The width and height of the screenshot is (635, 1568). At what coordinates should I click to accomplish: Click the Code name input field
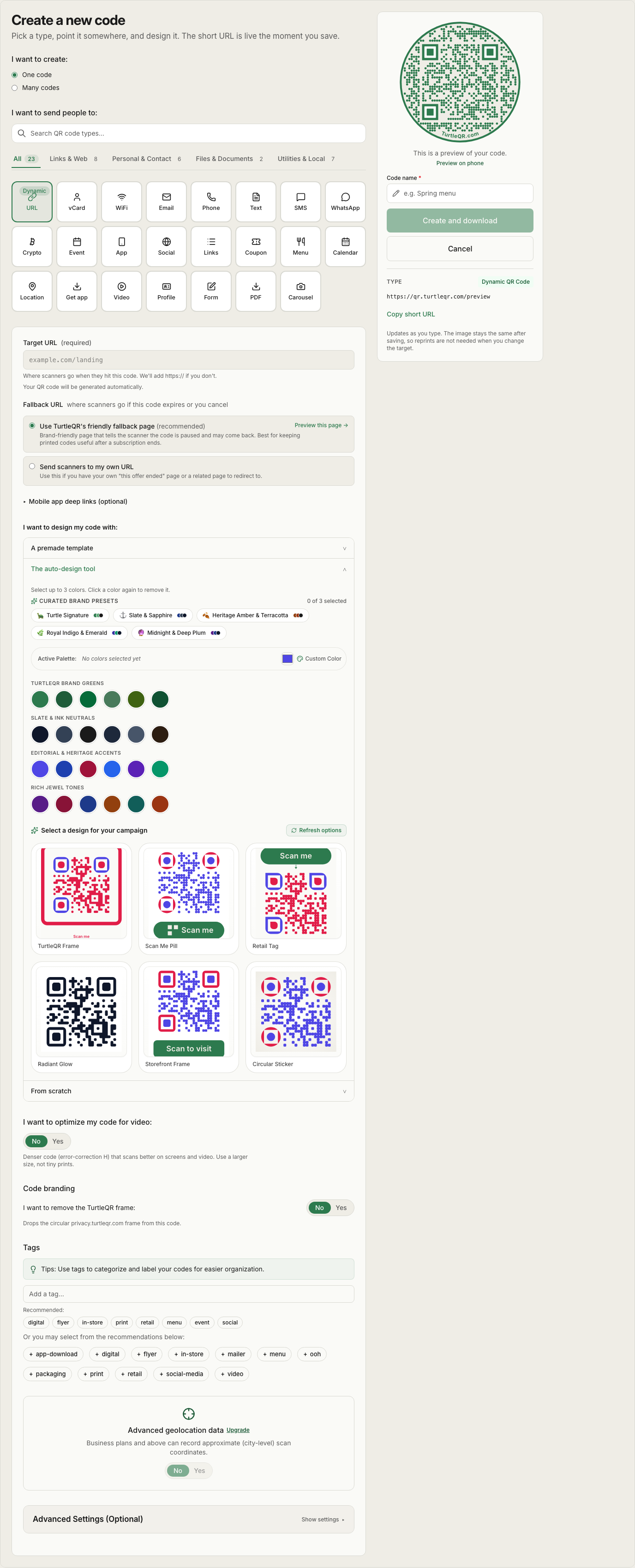460,193
